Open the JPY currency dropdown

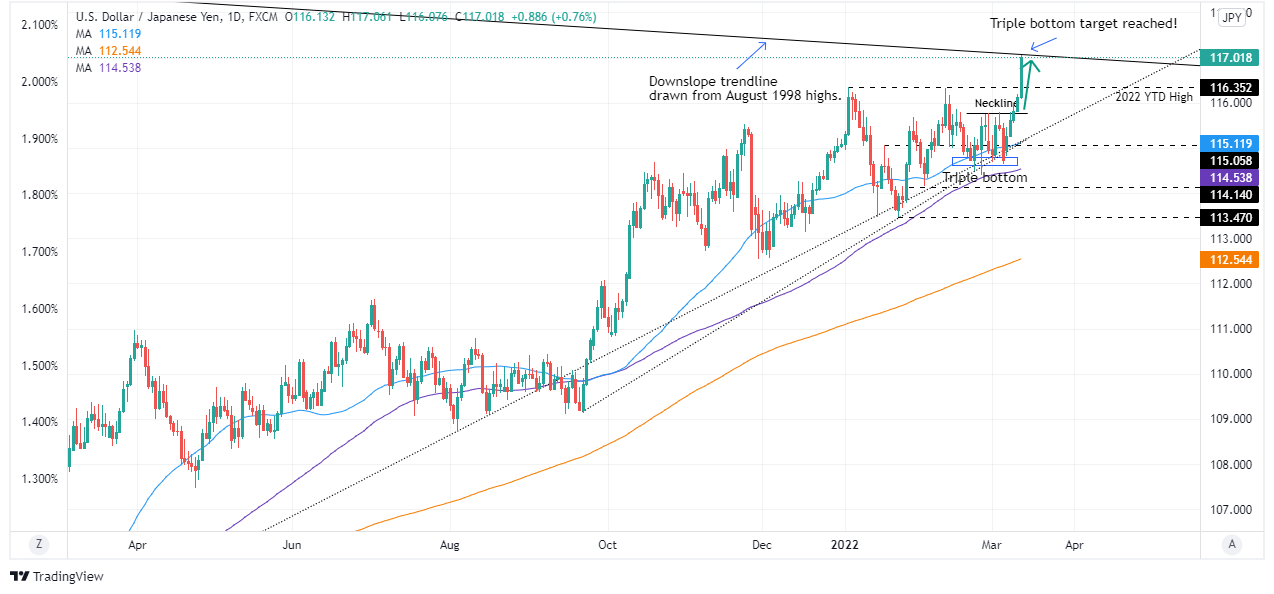coord(1234,17)
